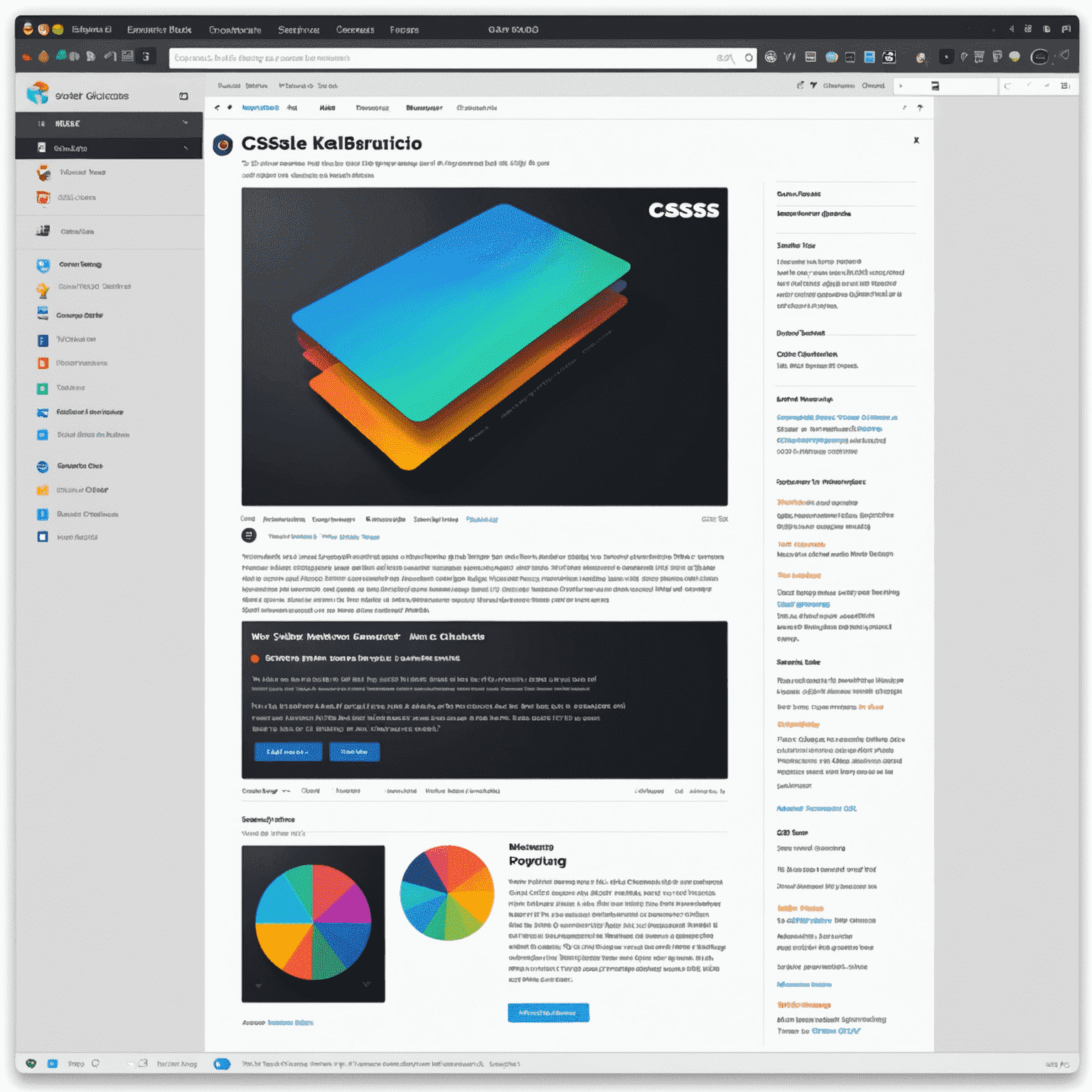Select the green square sidebar icon

click(x=43, y=388)
